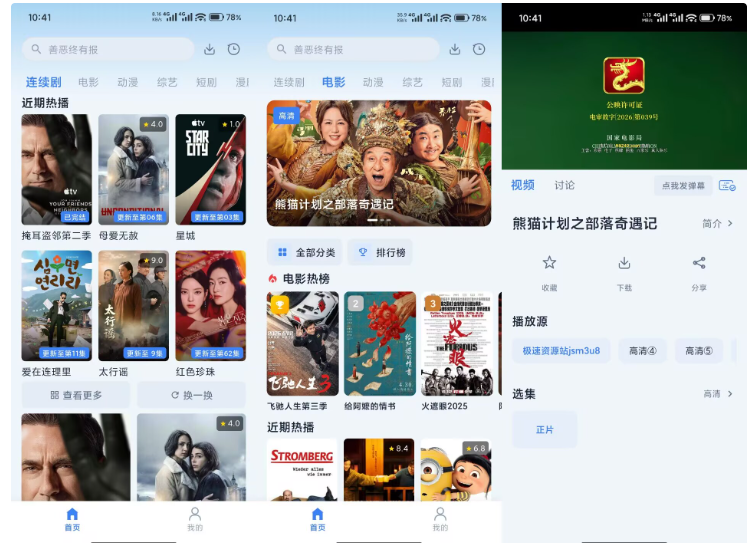Open 排行榜 ranking button
Viewport: 750px width, 543px height.
point(381,252)
